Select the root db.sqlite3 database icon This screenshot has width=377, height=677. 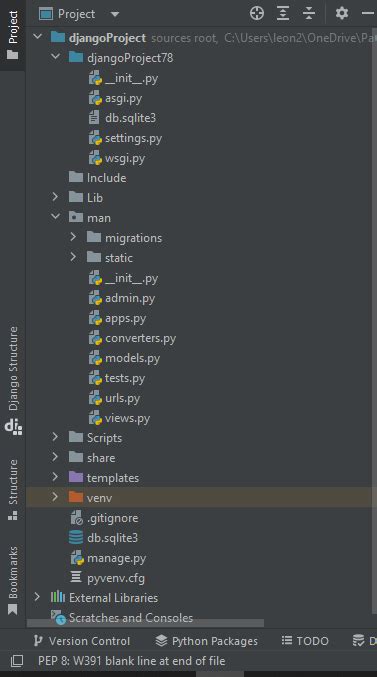(x=76, y=538)
